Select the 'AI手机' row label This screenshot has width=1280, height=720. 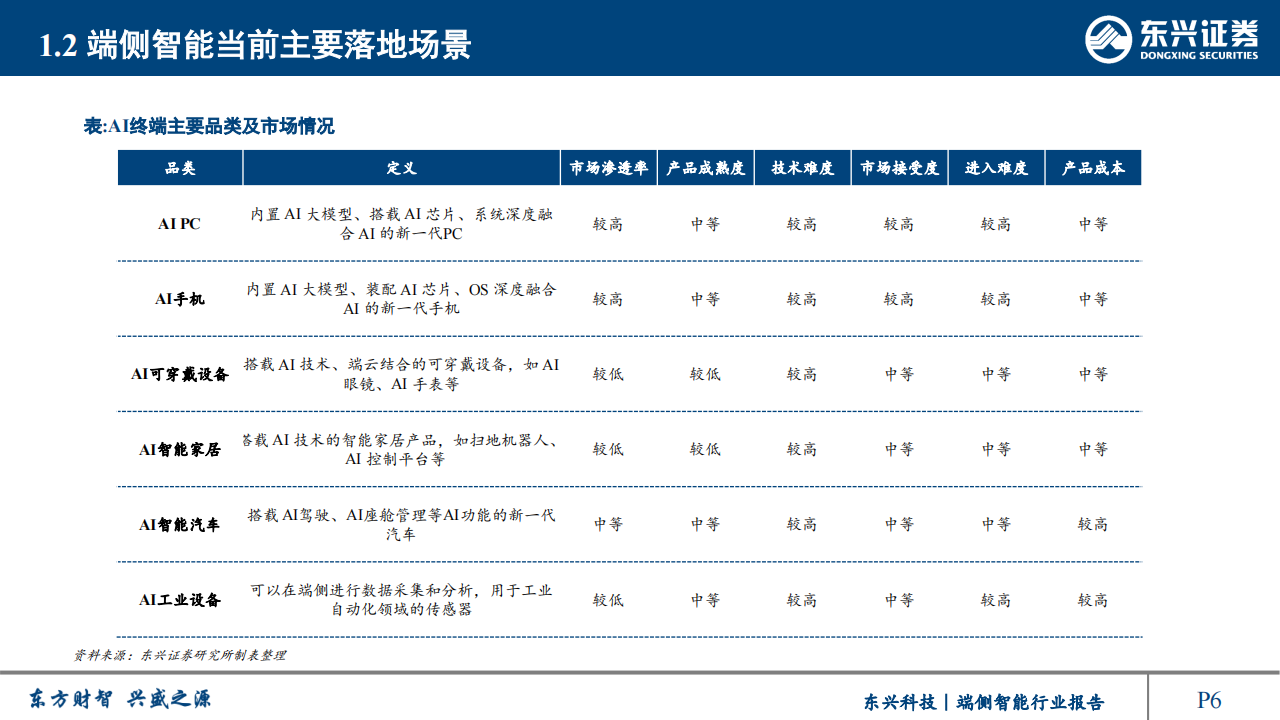pos(180,299)
